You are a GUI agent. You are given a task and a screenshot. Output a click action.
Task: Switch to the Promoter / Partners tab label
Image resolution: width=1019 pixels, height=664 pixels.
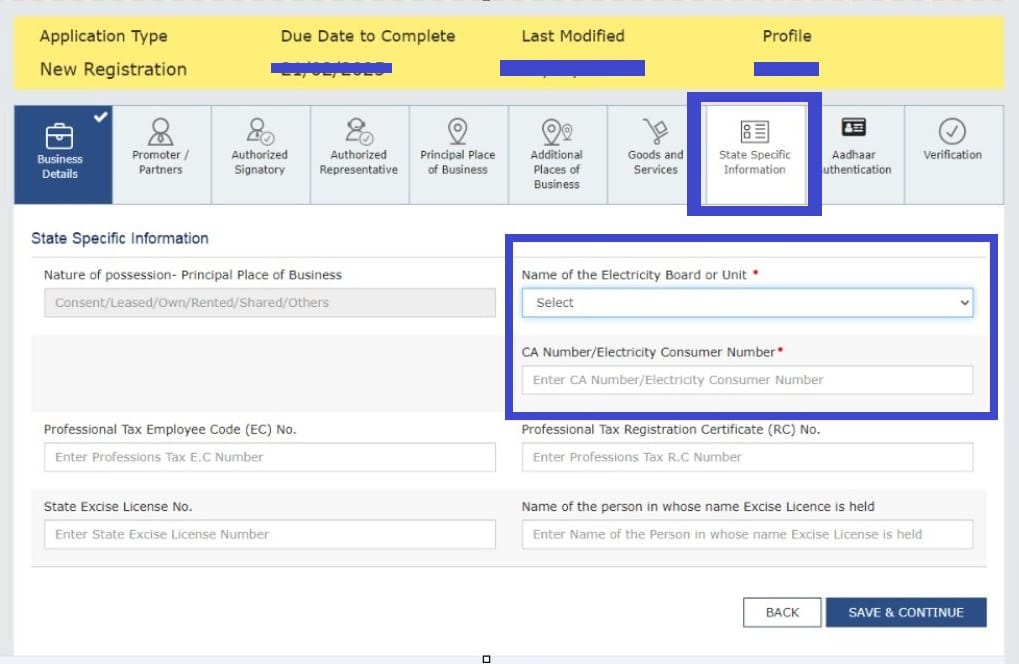pos(161,162)
